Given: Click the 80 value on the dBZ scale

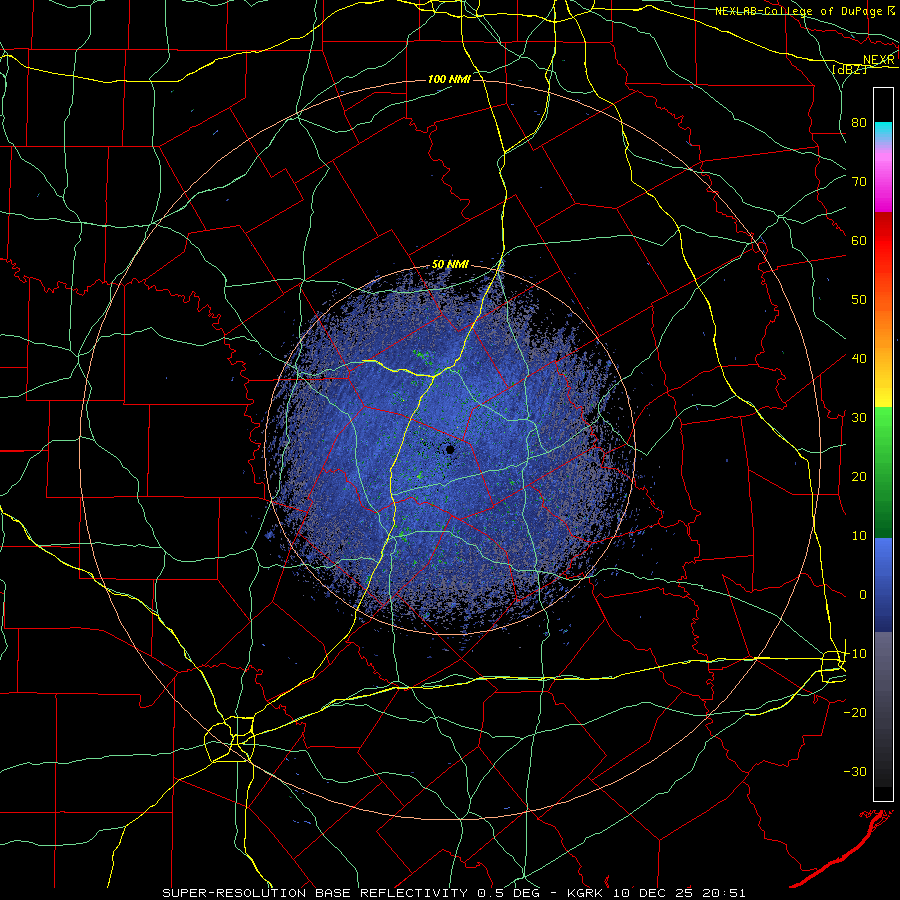Looking at the screenshot, I should click(x=859, y=122).
